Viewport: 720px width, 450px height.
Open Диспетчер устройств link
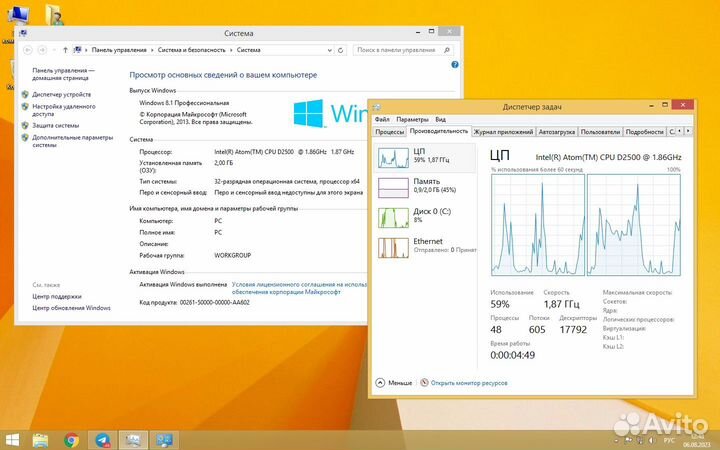pyautogui.click(x=62, y=95)
